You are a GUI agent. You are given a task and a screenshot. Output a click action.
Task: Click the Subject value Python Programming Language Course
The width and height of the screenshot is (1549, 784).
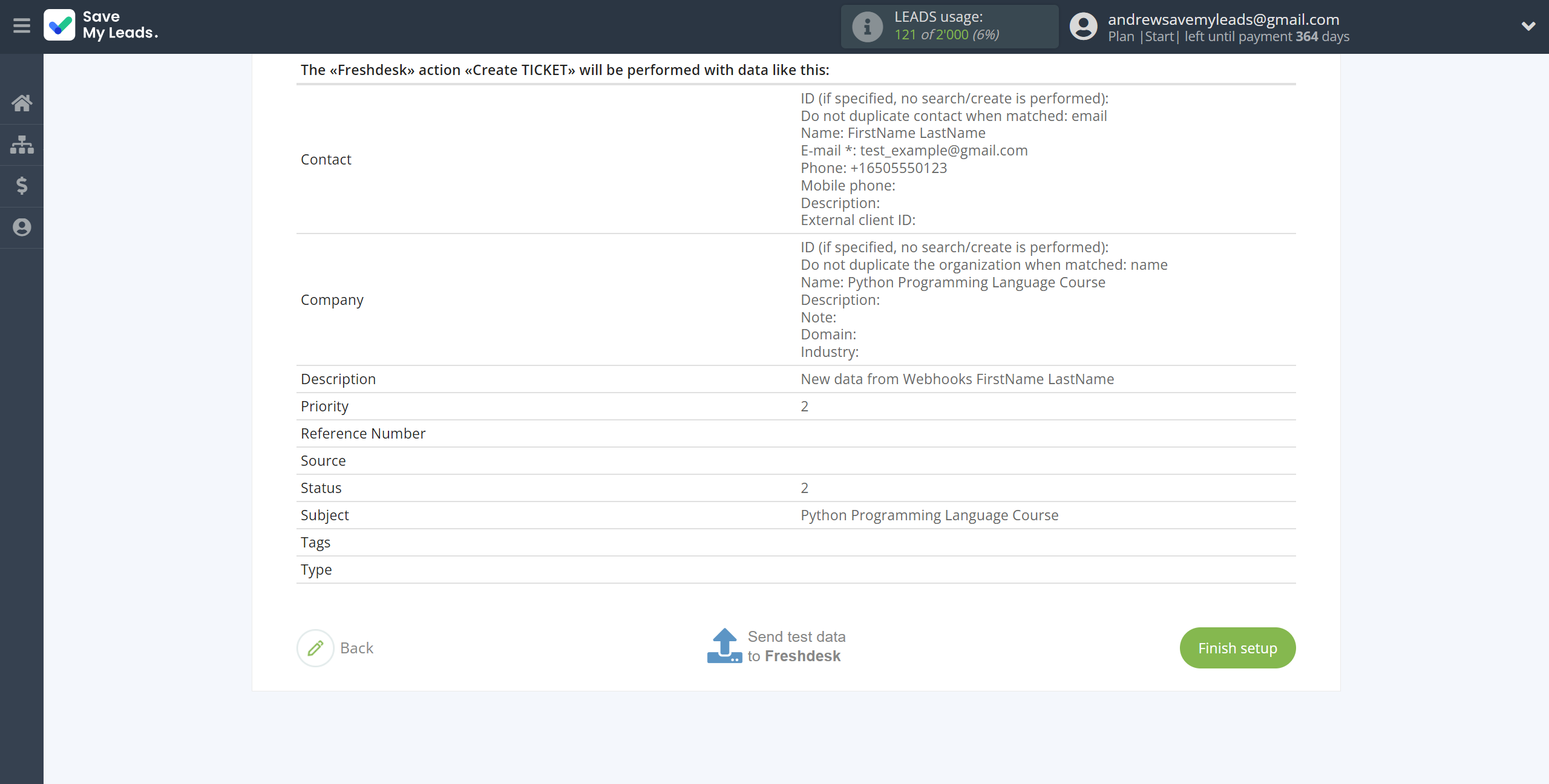click(x=929, y=515)
